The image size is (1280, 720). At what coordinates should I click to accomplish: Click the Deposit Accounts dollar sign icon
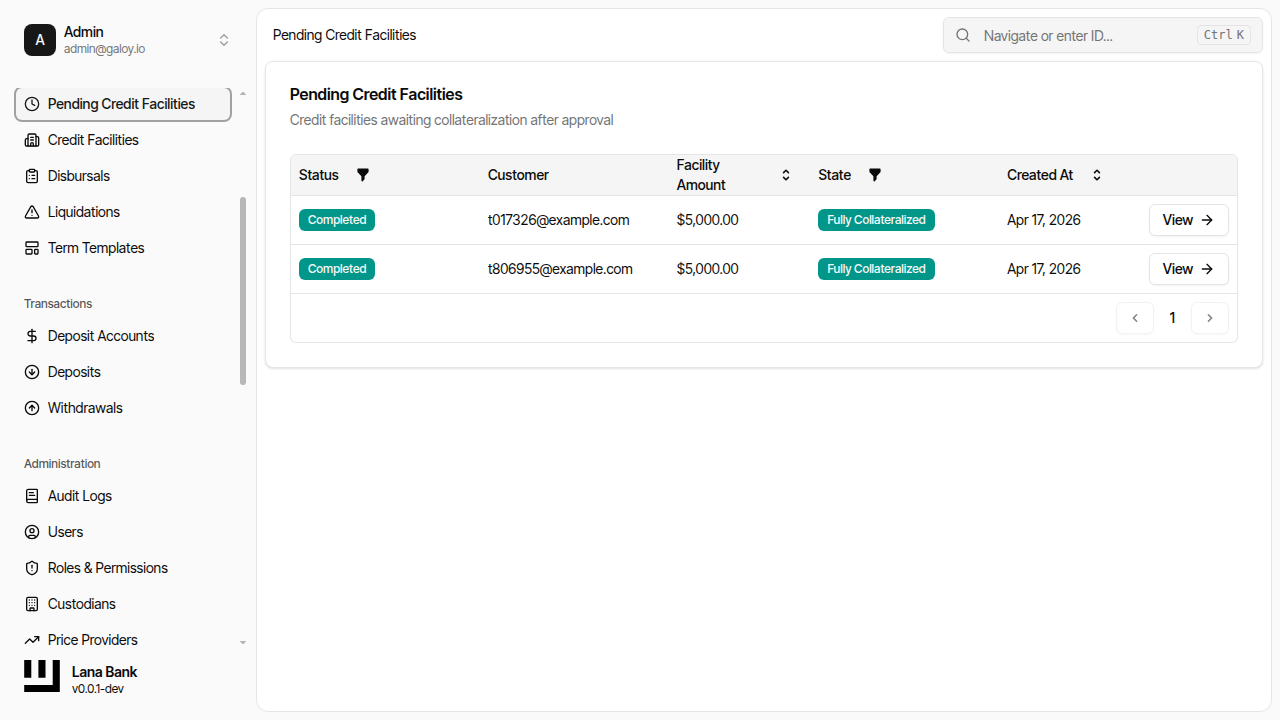(32, 336)
